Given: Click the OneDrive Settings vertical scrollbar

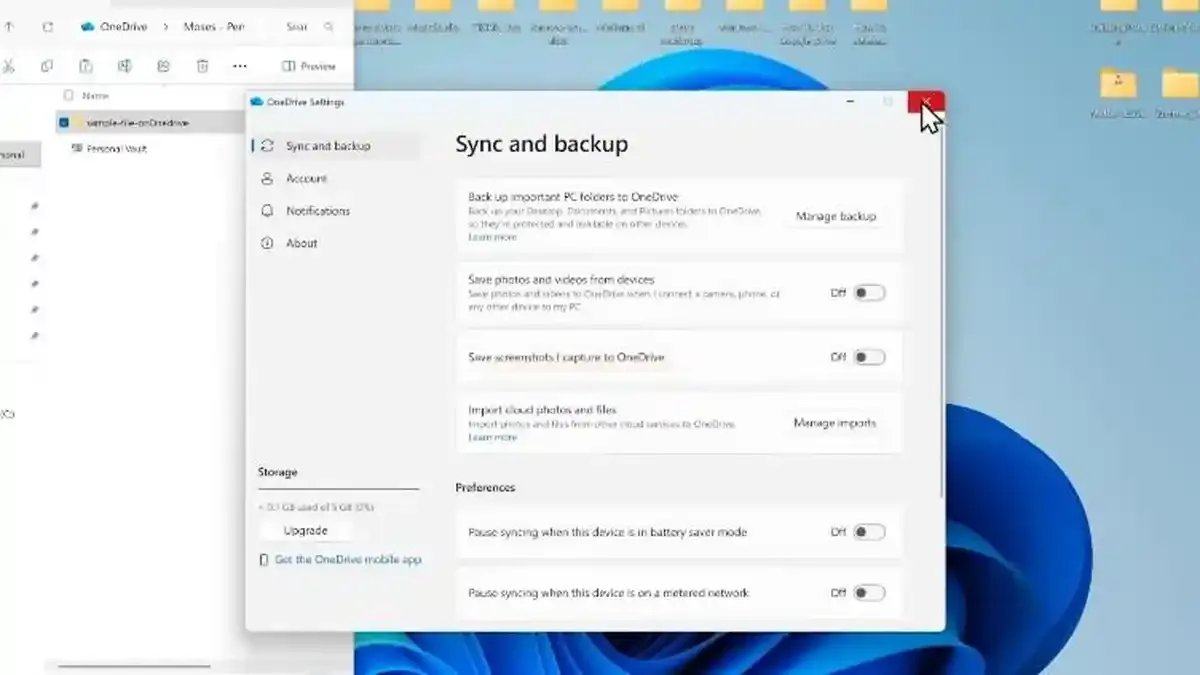Looking at the screenshot, I should coord(940,315).
